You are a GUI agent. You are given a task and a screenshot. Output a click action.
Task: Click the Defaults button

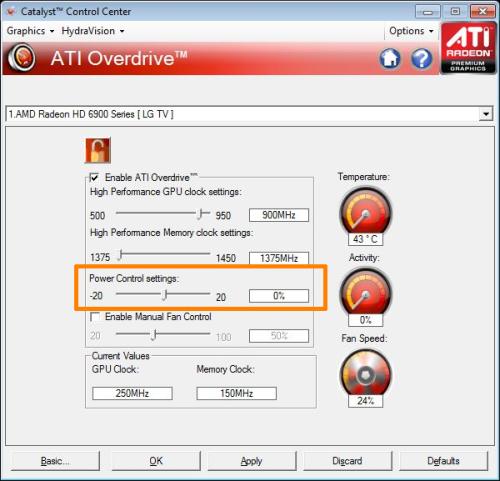(443, 461)
